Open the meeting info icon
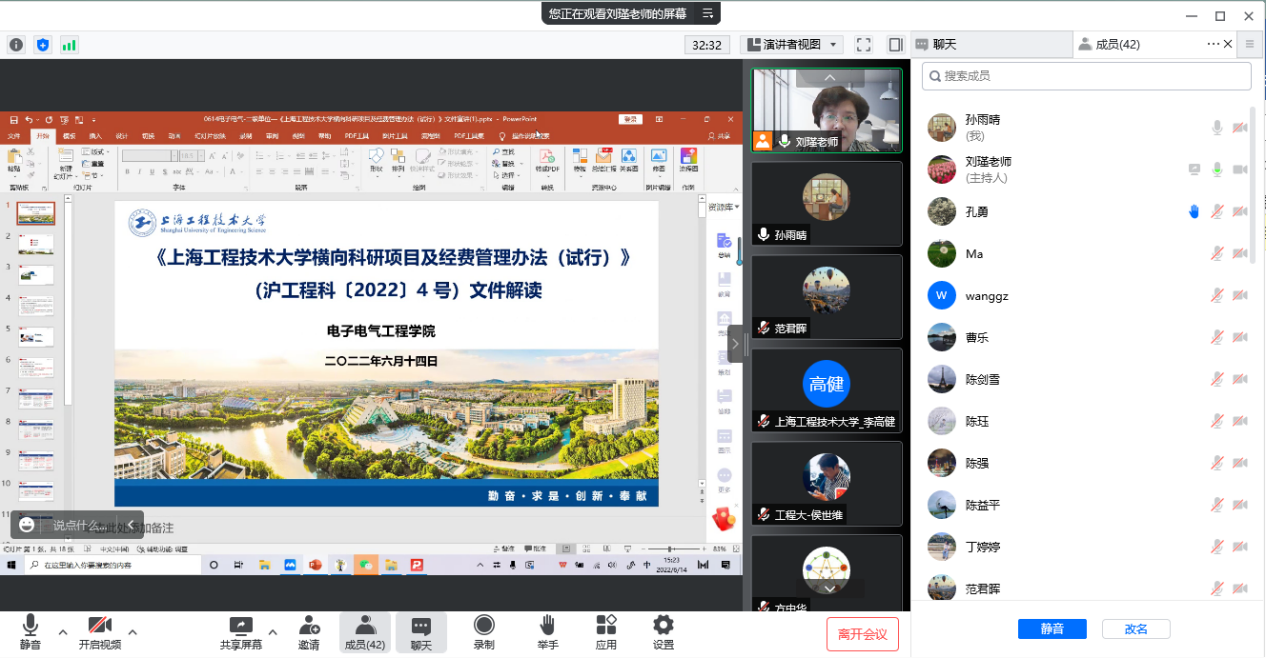This screenshot has height=658, width=1266. [x=16, y=45]
